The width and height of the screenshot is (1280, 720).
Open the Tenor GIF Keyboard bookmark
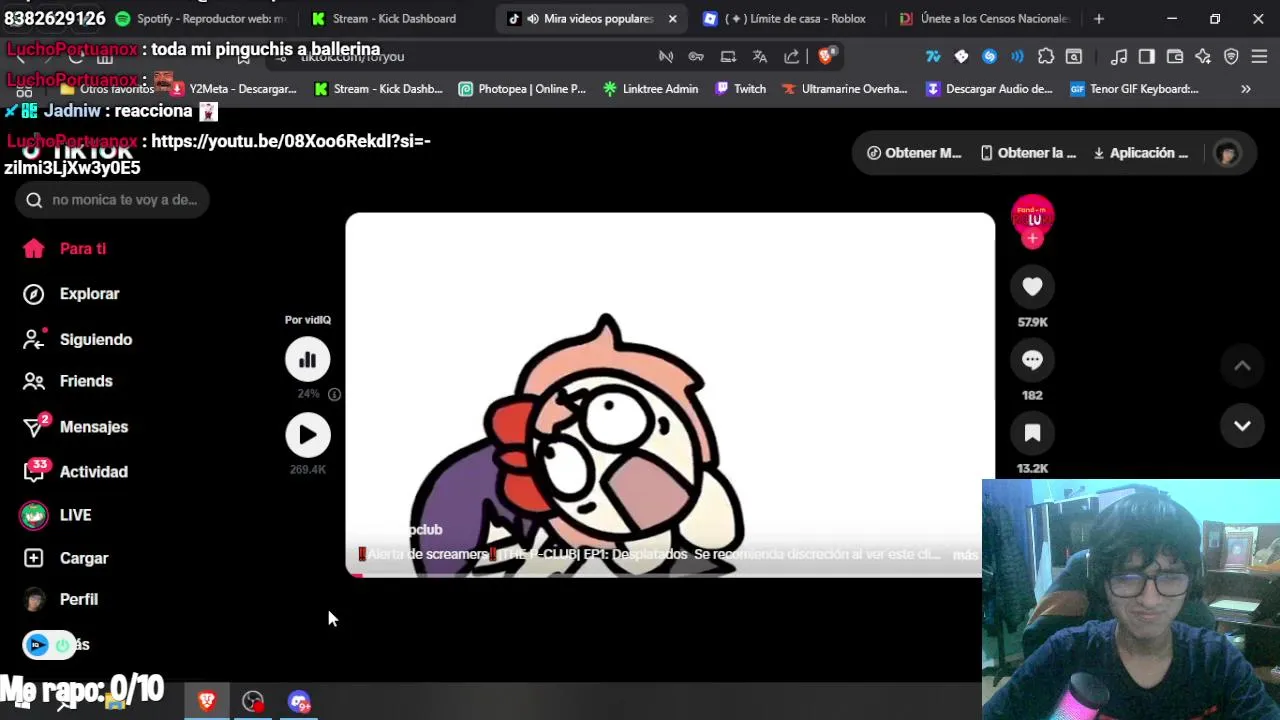[x=1134, y=89]
